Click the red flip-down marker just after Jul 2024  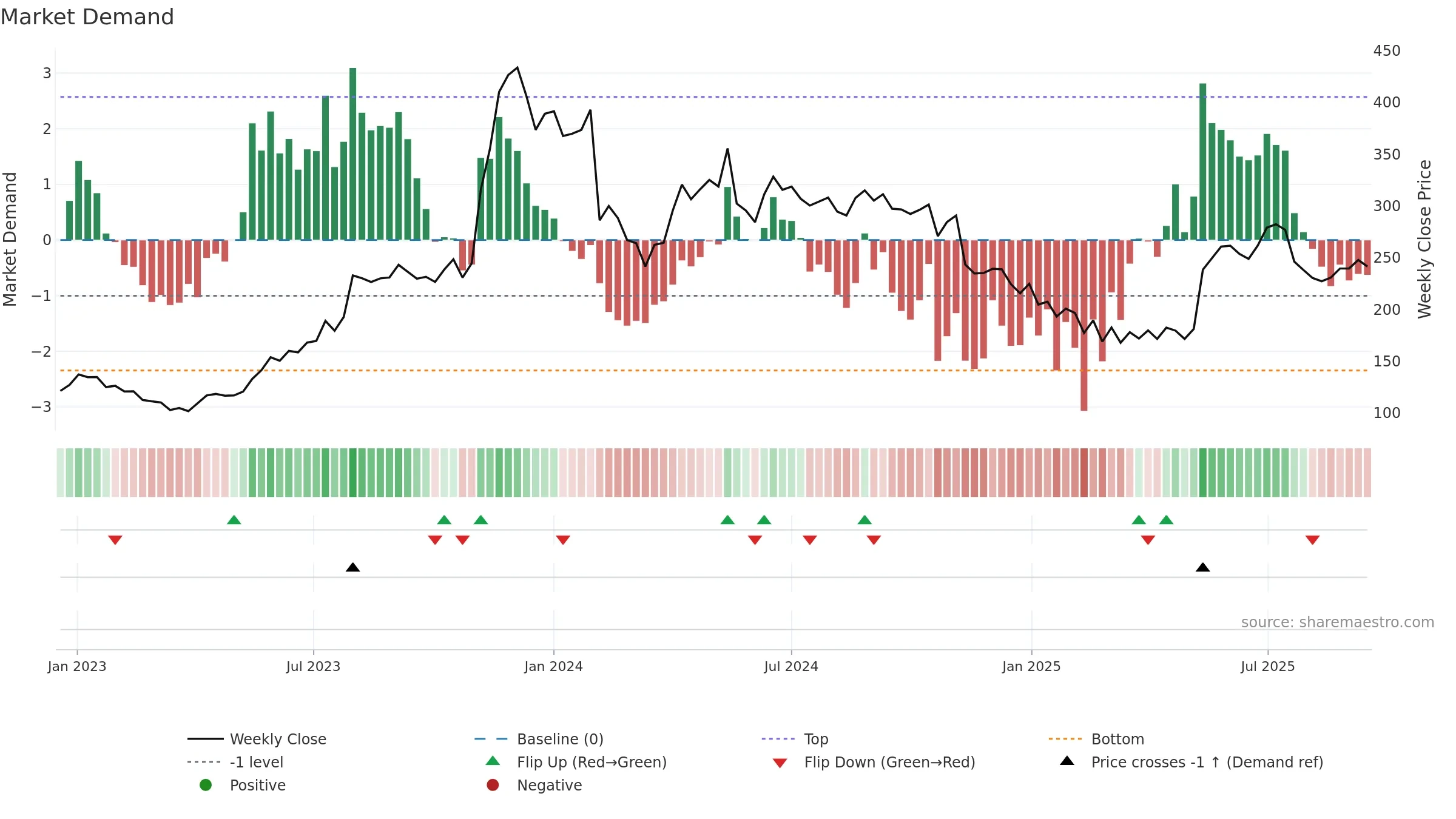click(x=809, y=540)
